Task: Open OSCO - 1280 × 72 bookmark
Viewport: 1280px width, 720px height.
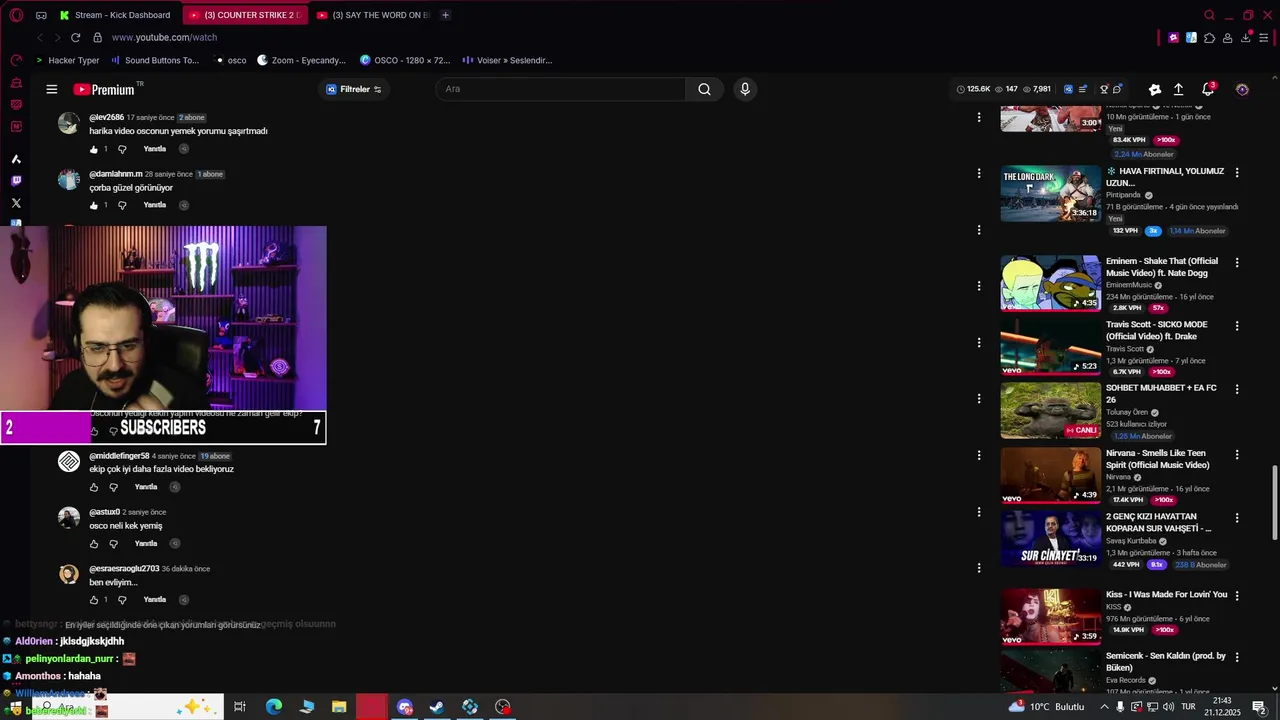Action: point(405,60)
